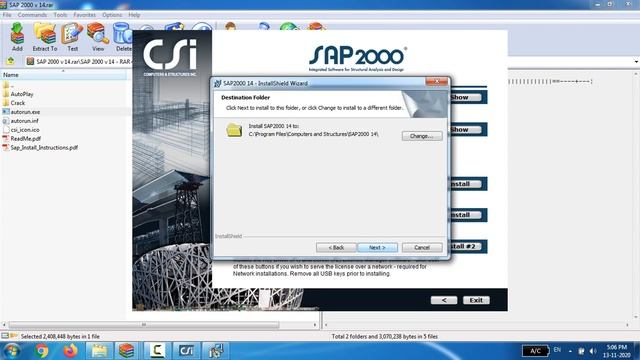Open Firefox from the taskbar

(x=70, y=351)
